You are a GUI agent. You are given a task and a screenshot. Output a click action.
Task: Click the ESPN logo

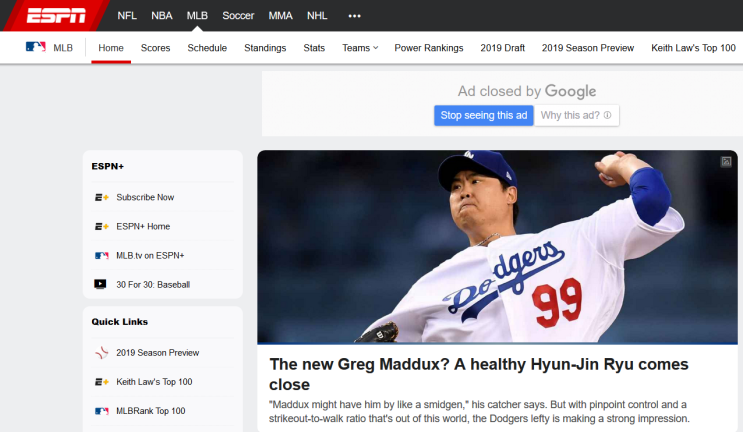56,16
